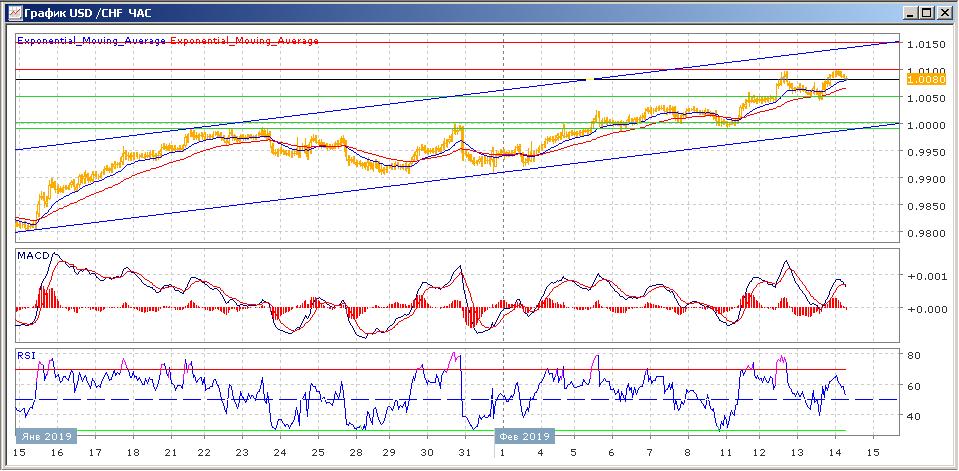Click the chart window icon in title bar
959x471 pixels.
12,12
